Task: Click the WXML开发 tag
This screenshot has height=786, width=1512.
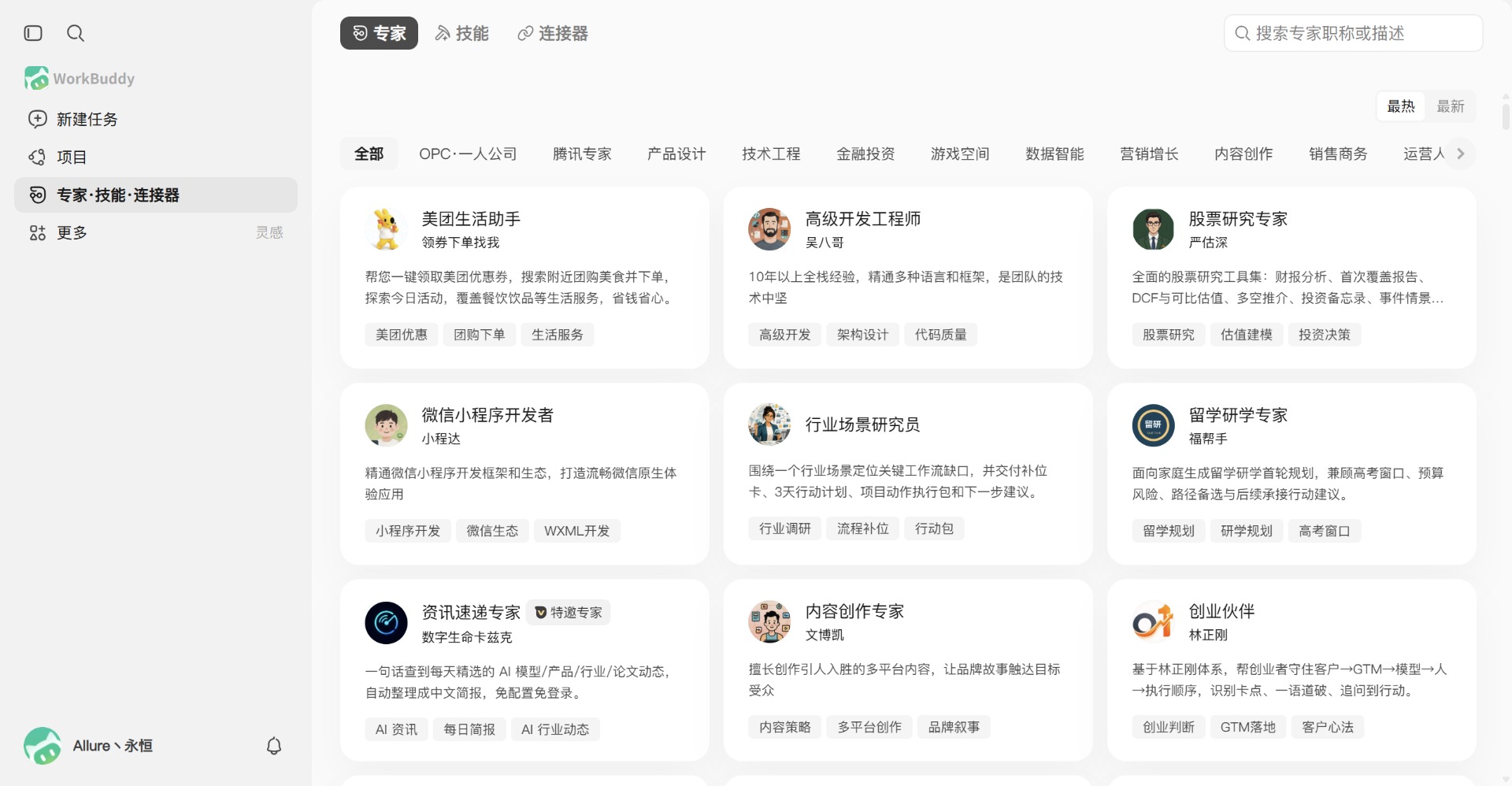Action: (x=577, y=531)
